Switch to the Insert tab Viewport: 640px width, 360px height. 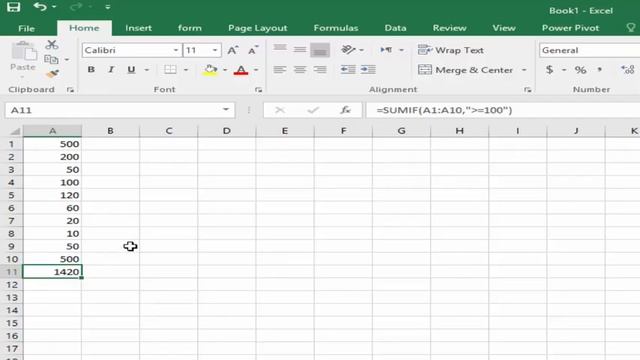coord(138,28)
